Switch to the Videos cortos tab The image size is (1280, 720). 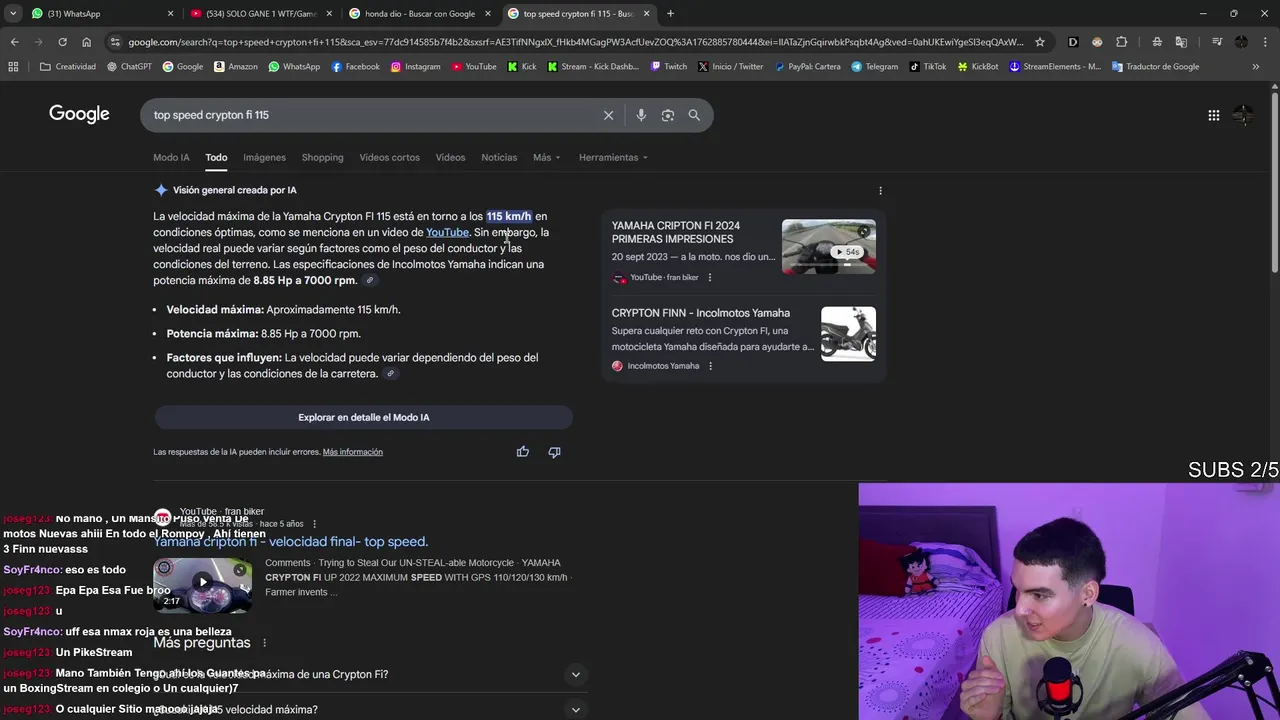coord(389,157)
